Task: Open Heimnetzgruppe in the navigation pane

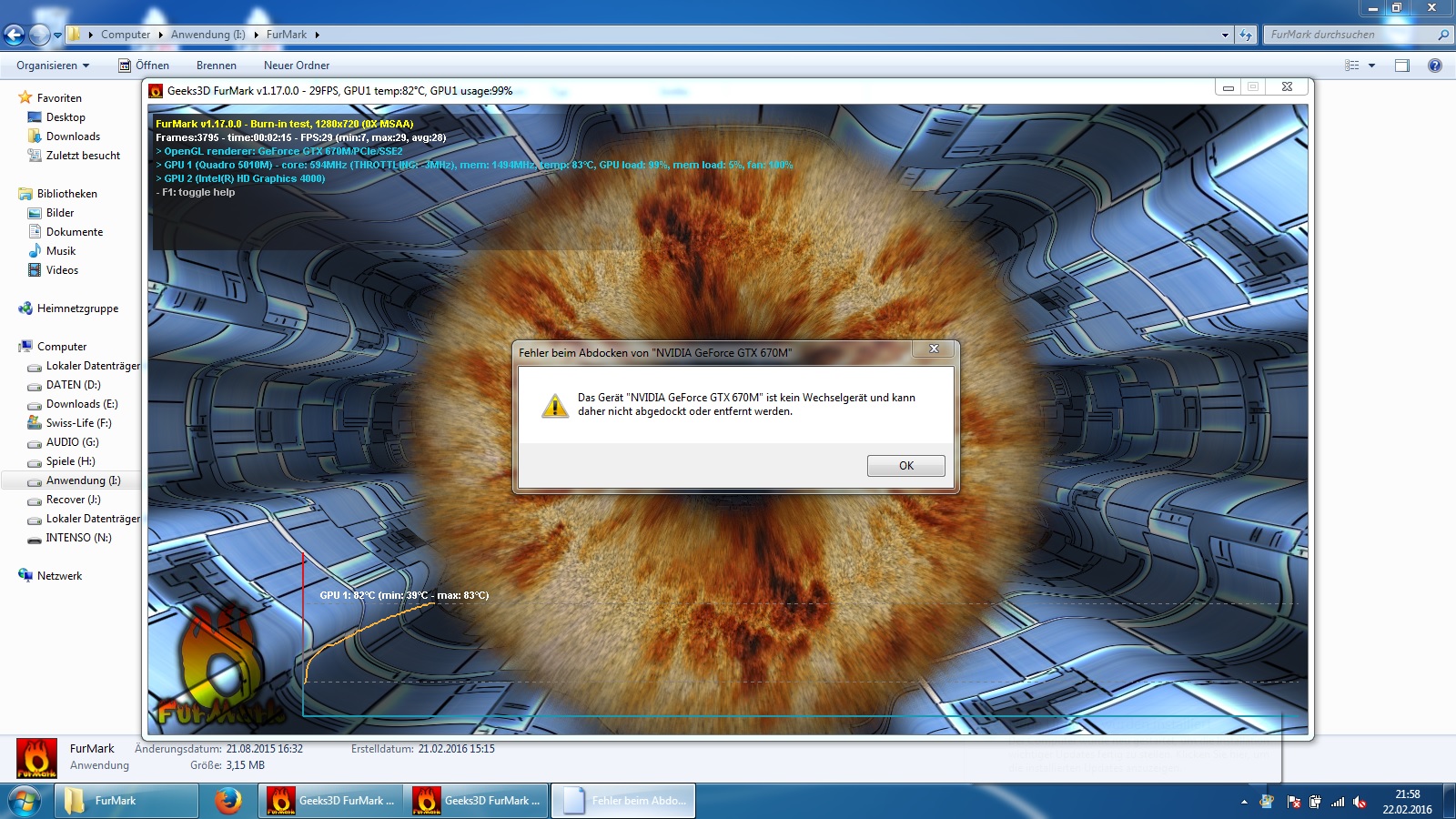Action: [x=77, y=308]
